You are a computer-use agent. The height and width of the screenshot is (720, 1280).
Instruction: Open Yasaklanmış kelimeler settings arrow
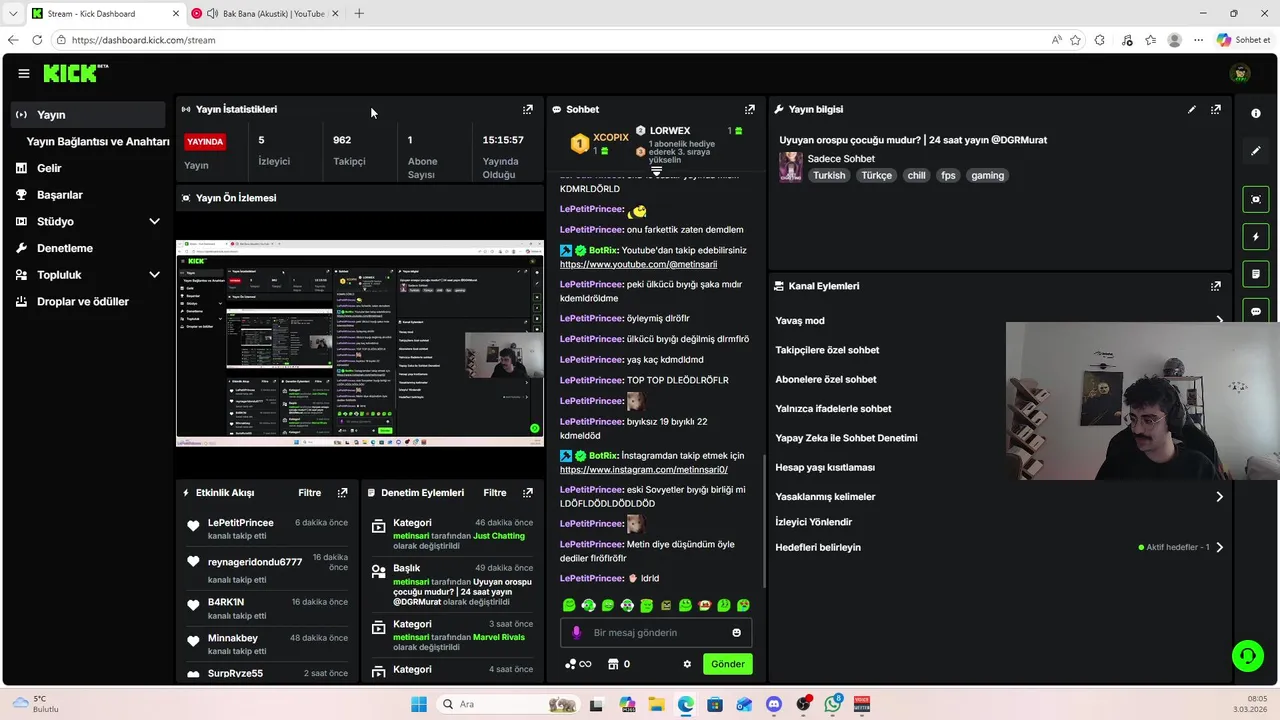pos(1219,497)
